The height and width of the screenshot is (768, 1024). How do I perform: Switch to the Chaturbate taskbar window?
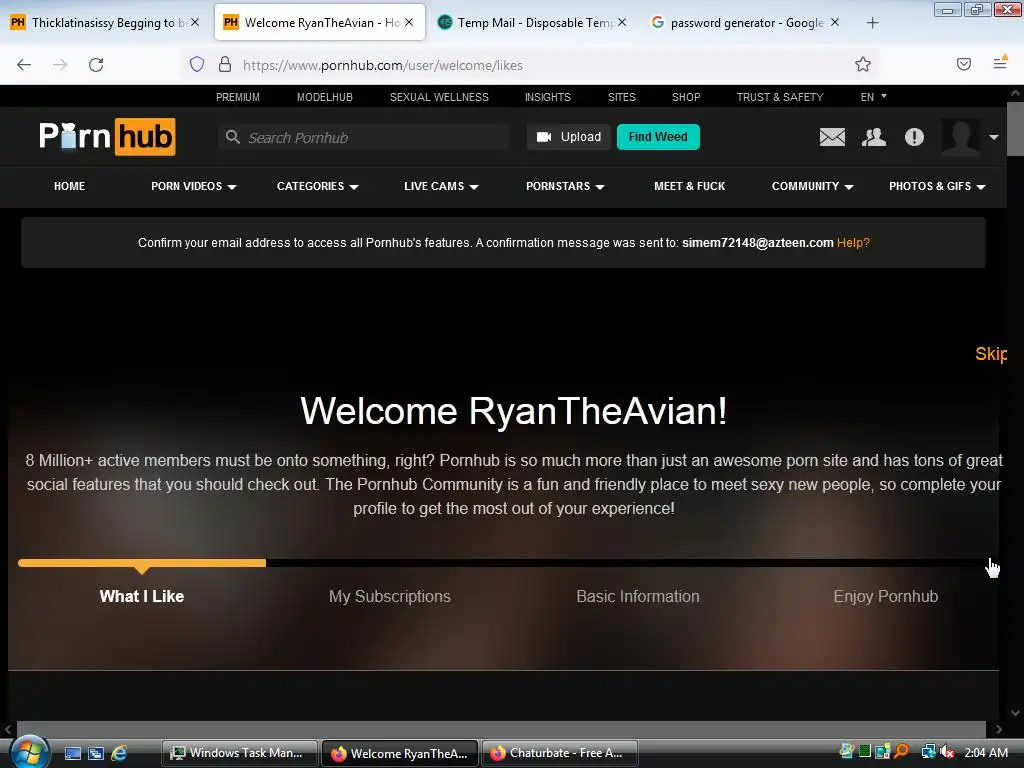pyautogui.click(x=560, y=753)
